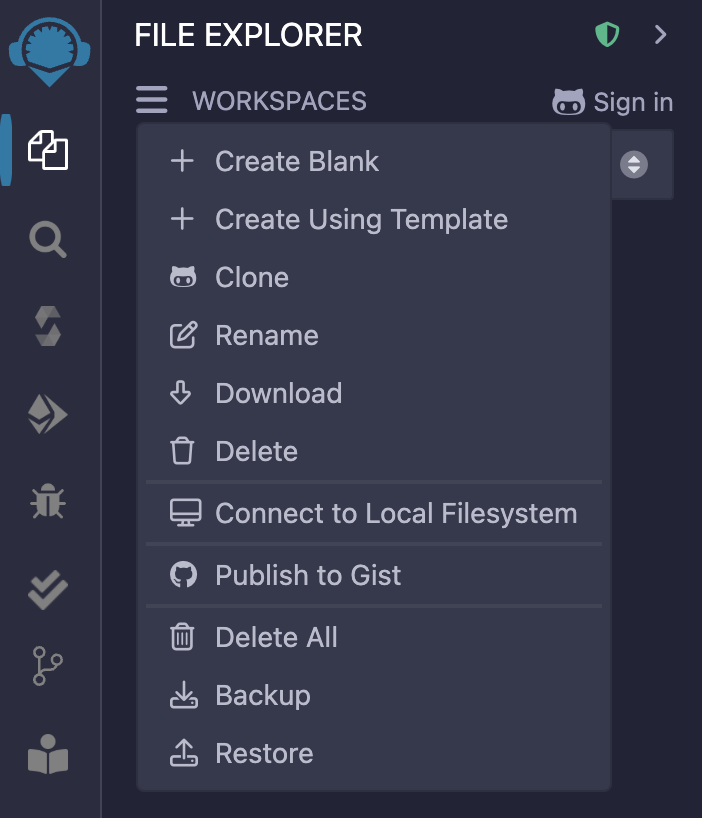The image size is (702, 818).
Task: Open the Solidity compiler plugin icon
Action: point(48,327)
